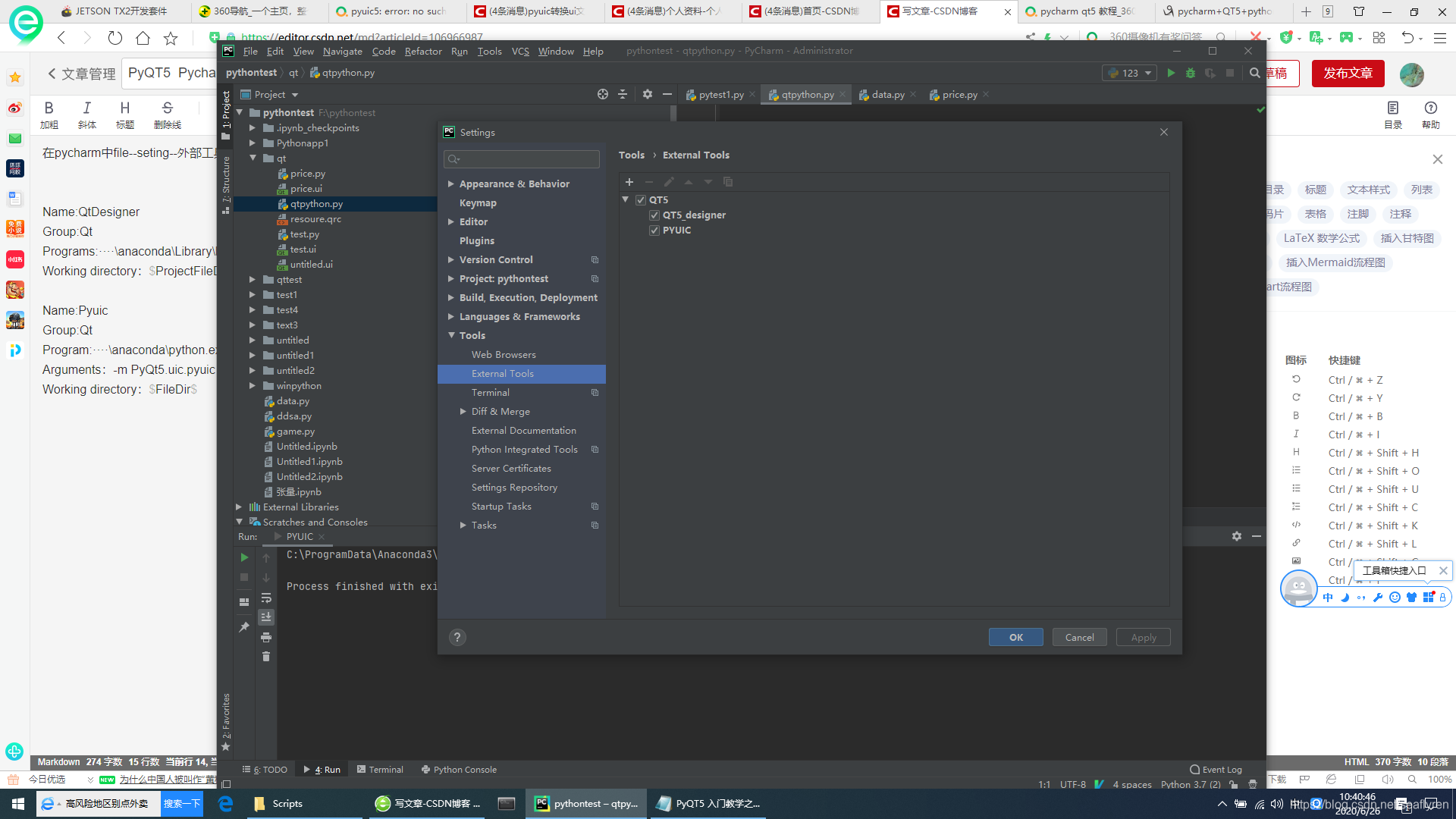Click the green Run button in PyCharm toolbar
This screenshot has height=819, width=1456.
click(x=1171, y=73)
